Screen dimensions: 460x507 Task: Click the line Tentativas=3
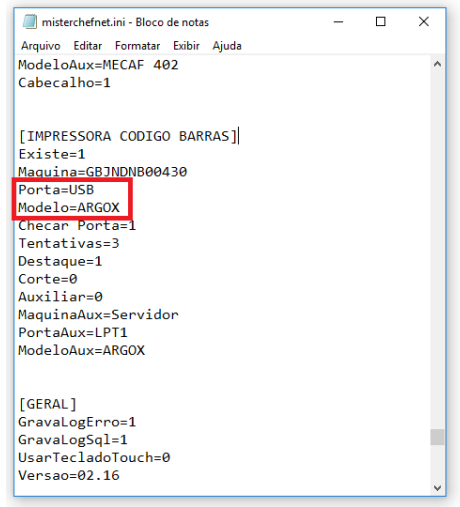point(69,243)
